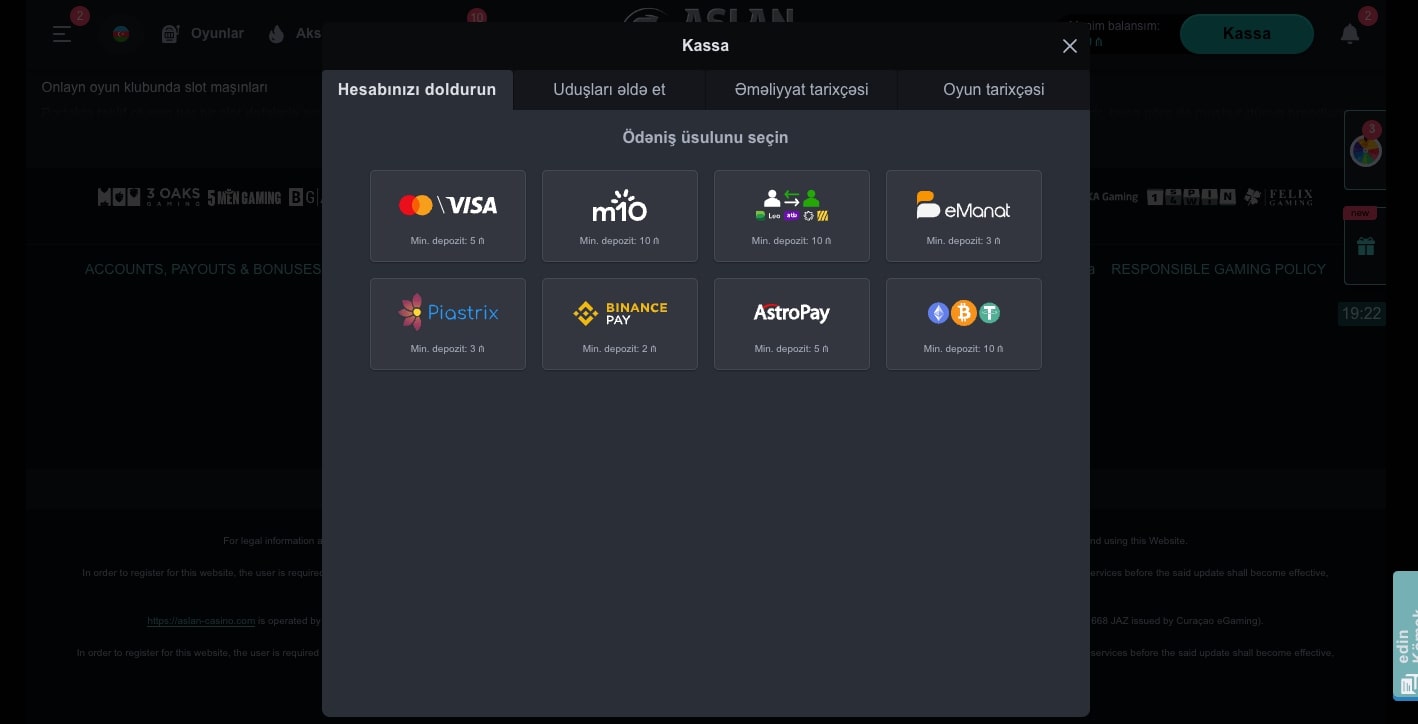This screenshot has width=1418, height=724.
Task: Click the 'Kassa' dialog title
Action: pos(705,46)
